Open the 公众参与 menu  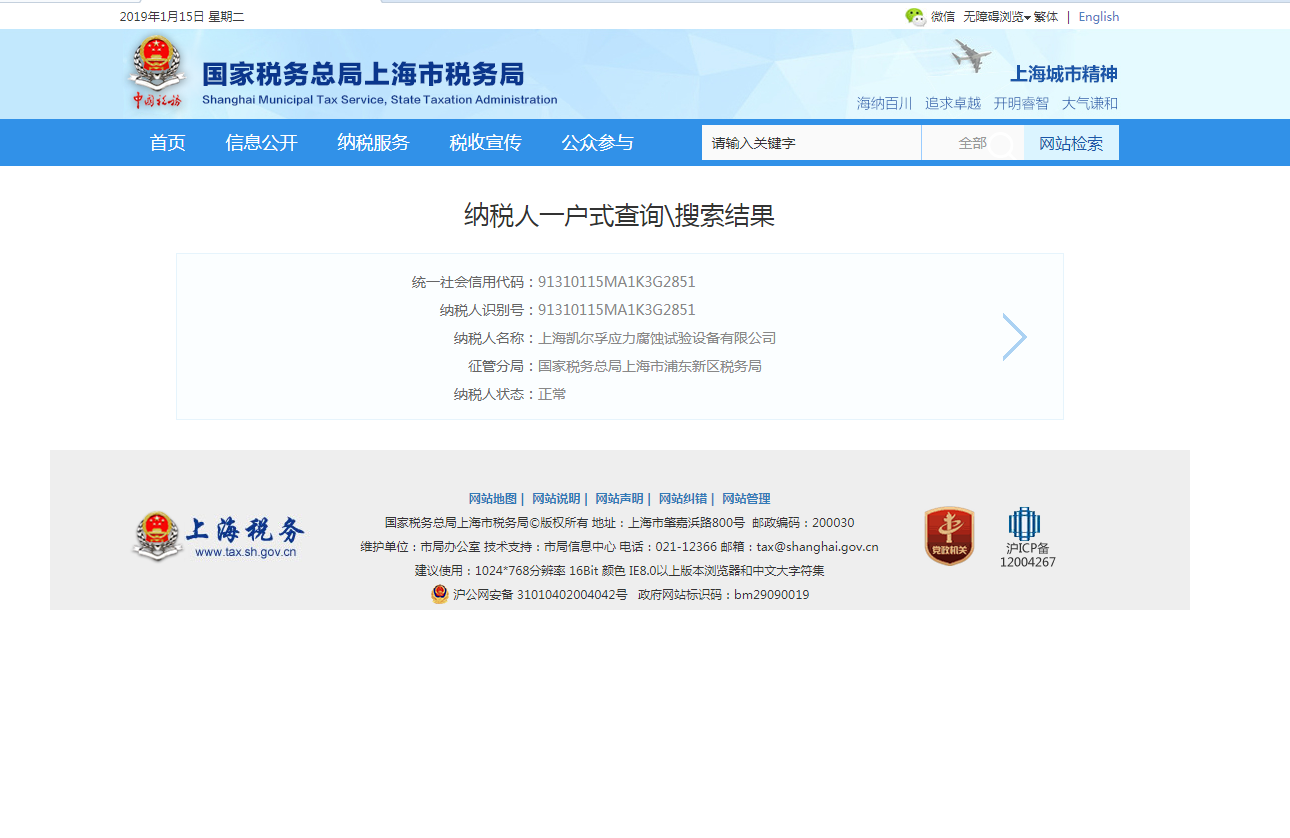597,143
